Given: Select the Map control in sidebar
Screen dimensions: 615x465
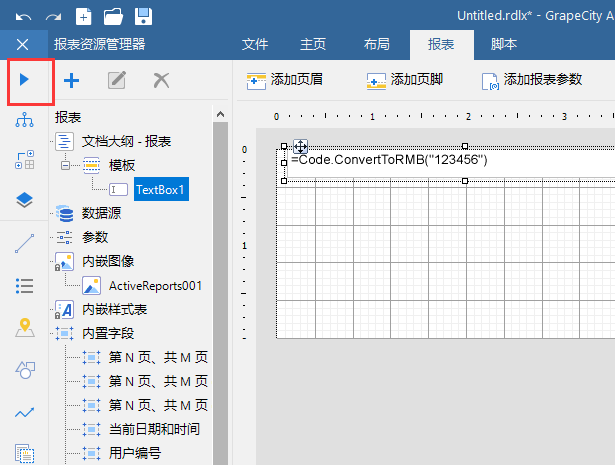Looking at the screenshot, I should [25, 327].
